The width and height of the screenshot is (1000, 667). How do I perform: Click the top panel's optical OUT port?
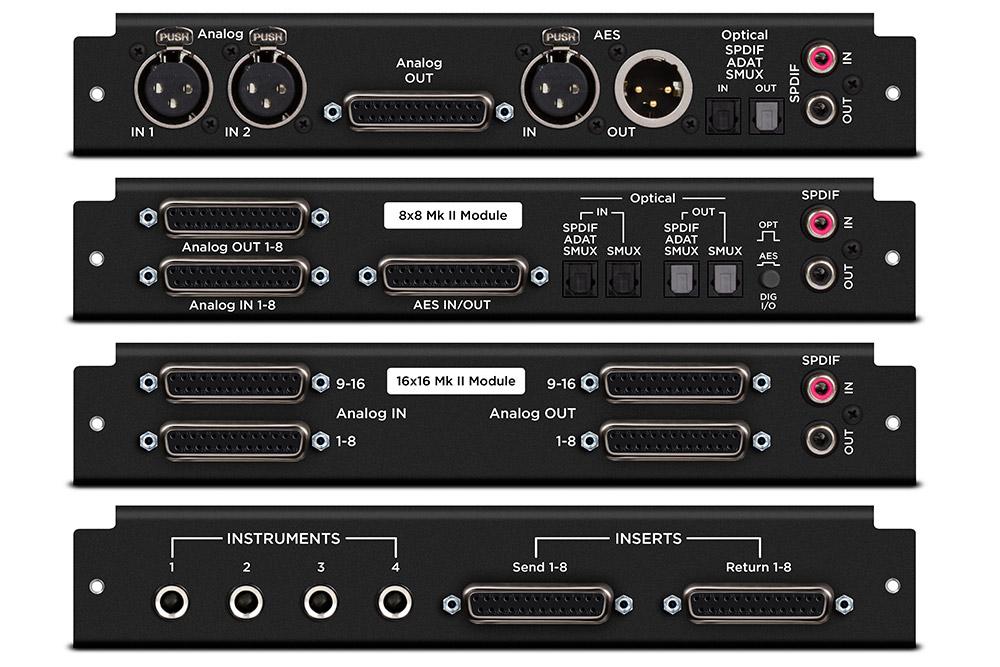click(x=768, y=119)
